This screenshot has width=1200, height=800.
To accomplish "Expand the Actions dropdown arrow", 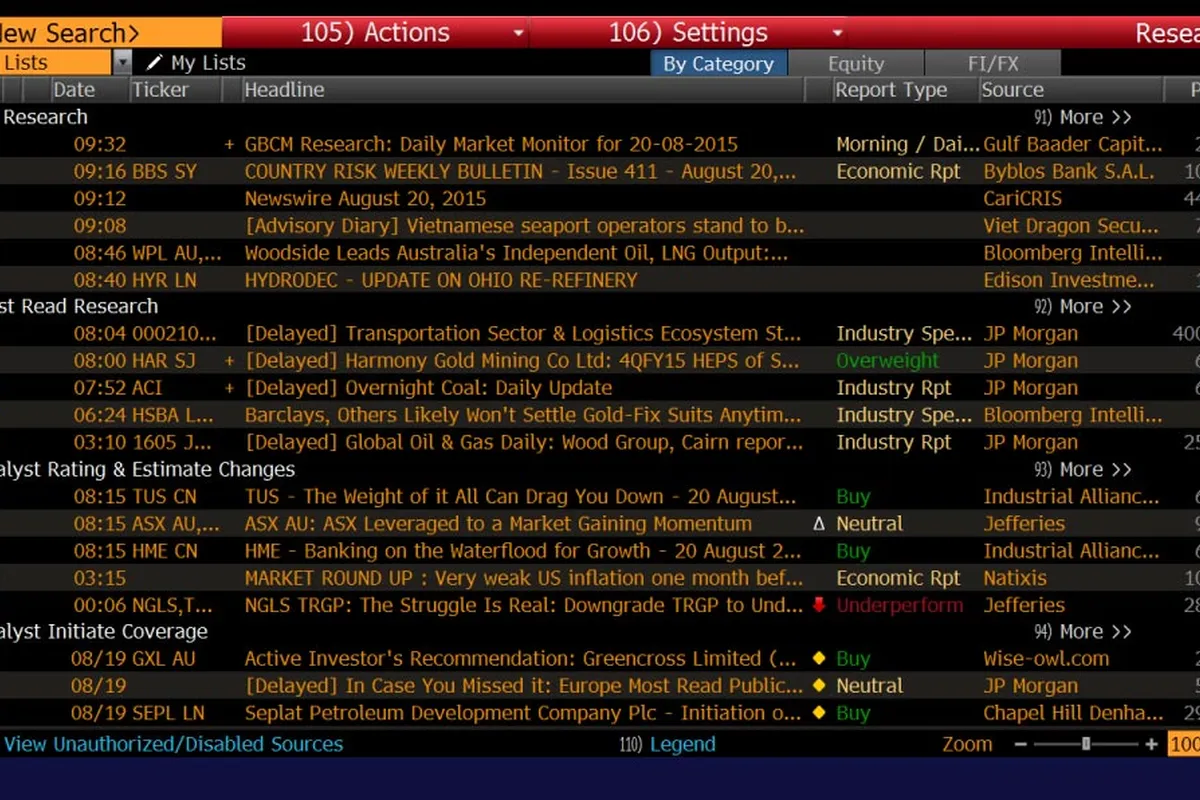I will pos(518,33).
